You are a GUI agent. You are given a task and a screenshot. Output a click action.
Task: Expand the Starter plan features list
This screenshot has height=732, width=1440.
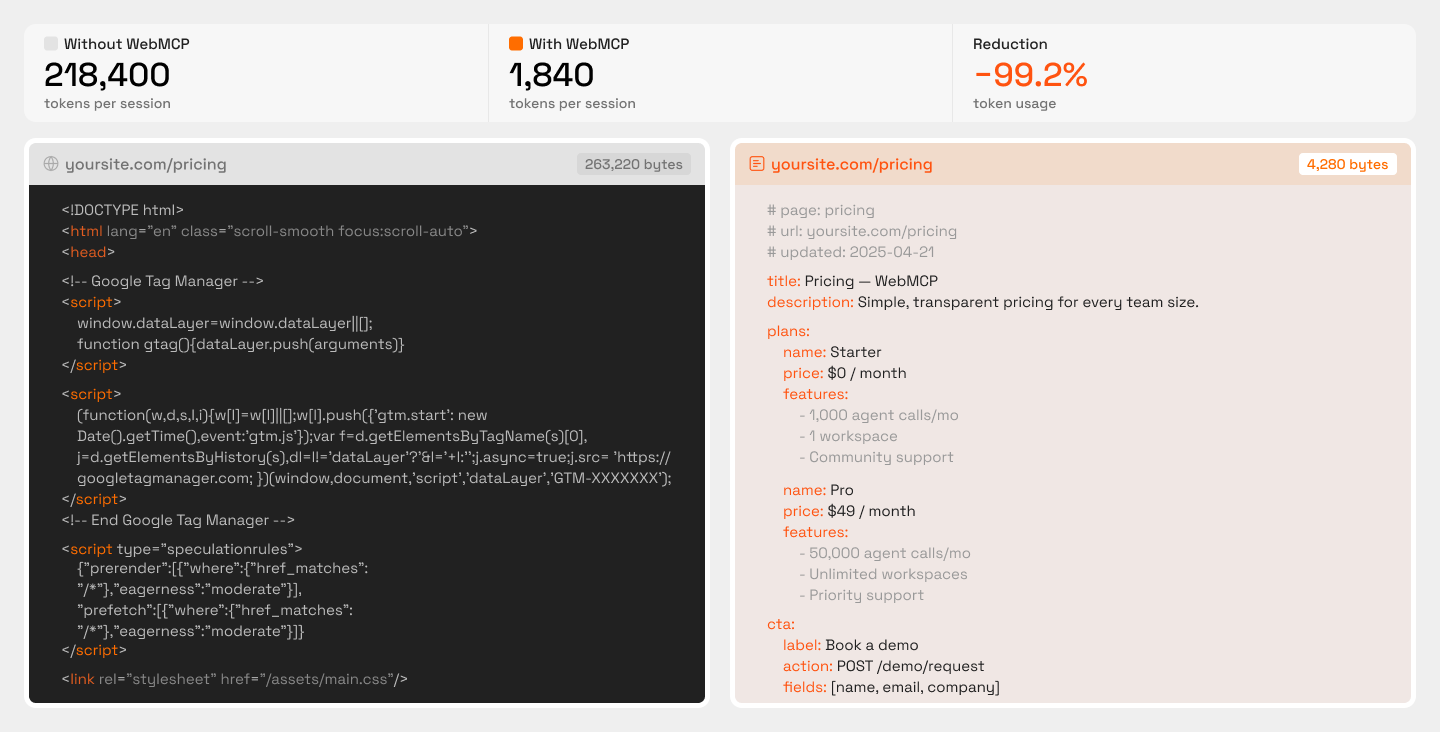click(815, 393)
